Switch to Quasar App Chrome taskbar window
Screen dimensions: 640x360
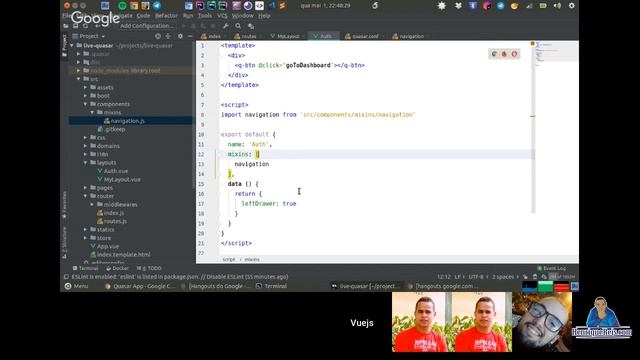click(140, 286)
